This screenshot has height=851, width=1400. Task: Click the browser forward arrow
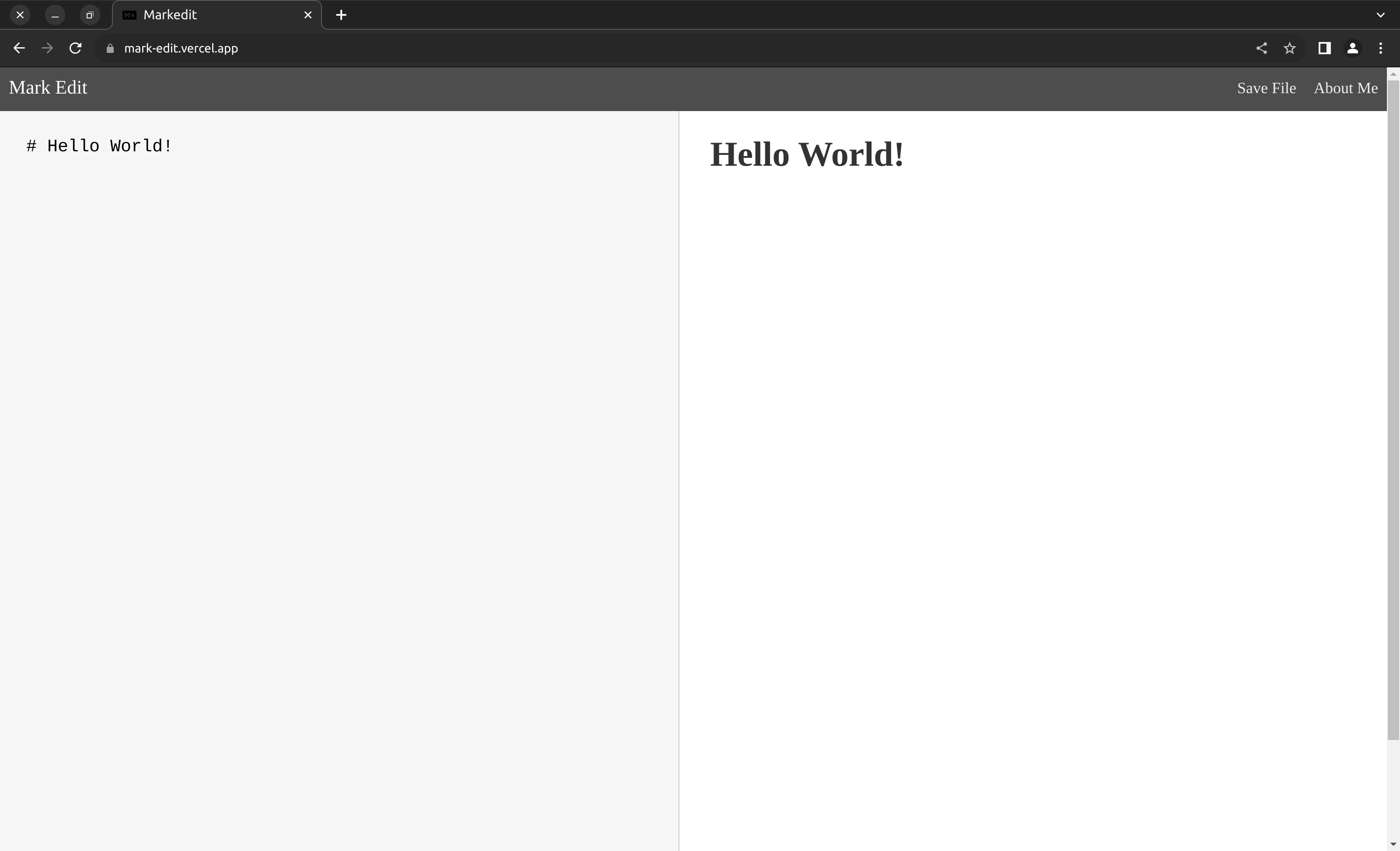pos(47,48)
